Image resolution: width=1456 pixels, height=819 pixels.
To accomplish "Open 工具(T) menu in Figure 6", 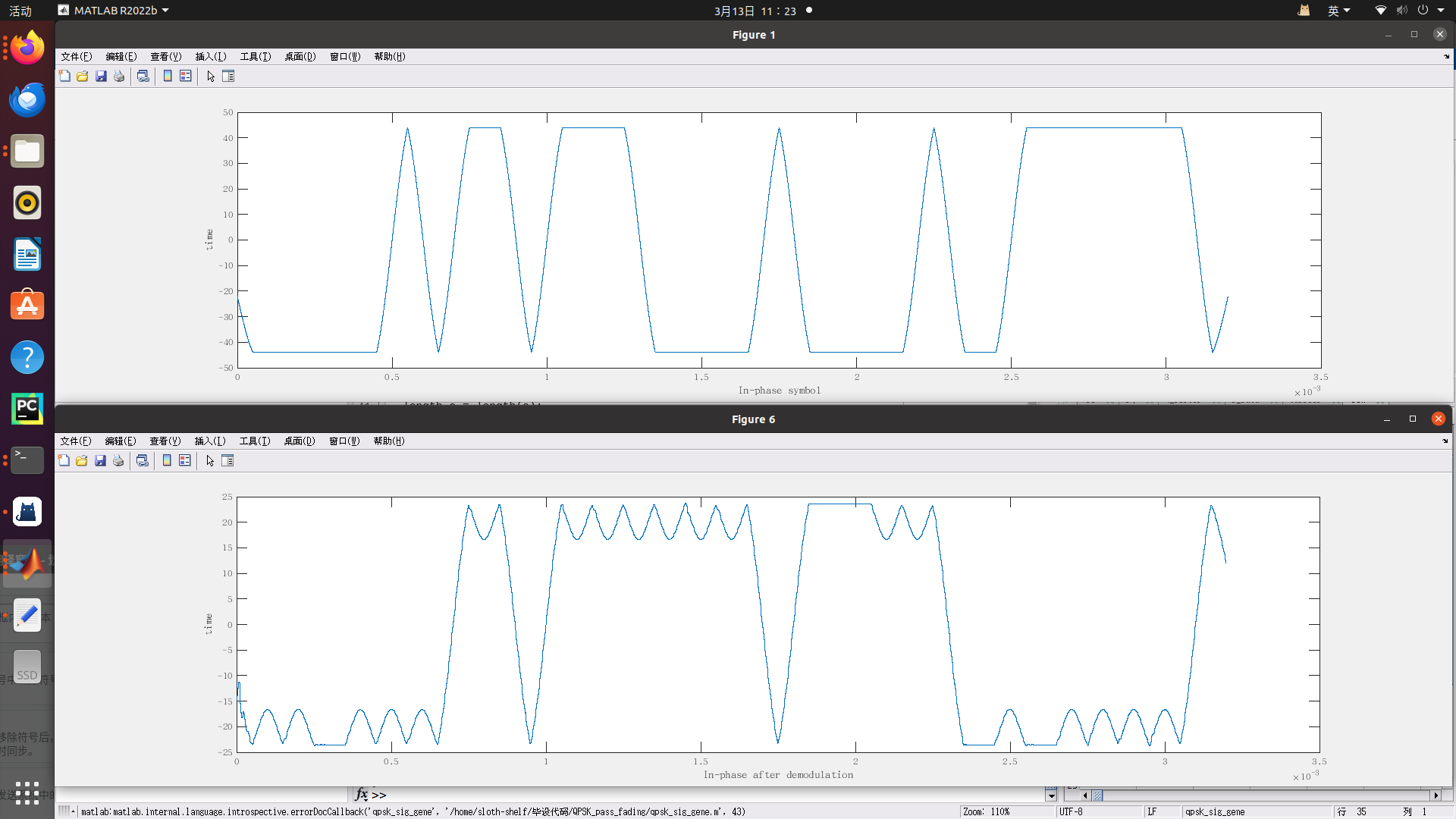I will [x=255, y=441].
